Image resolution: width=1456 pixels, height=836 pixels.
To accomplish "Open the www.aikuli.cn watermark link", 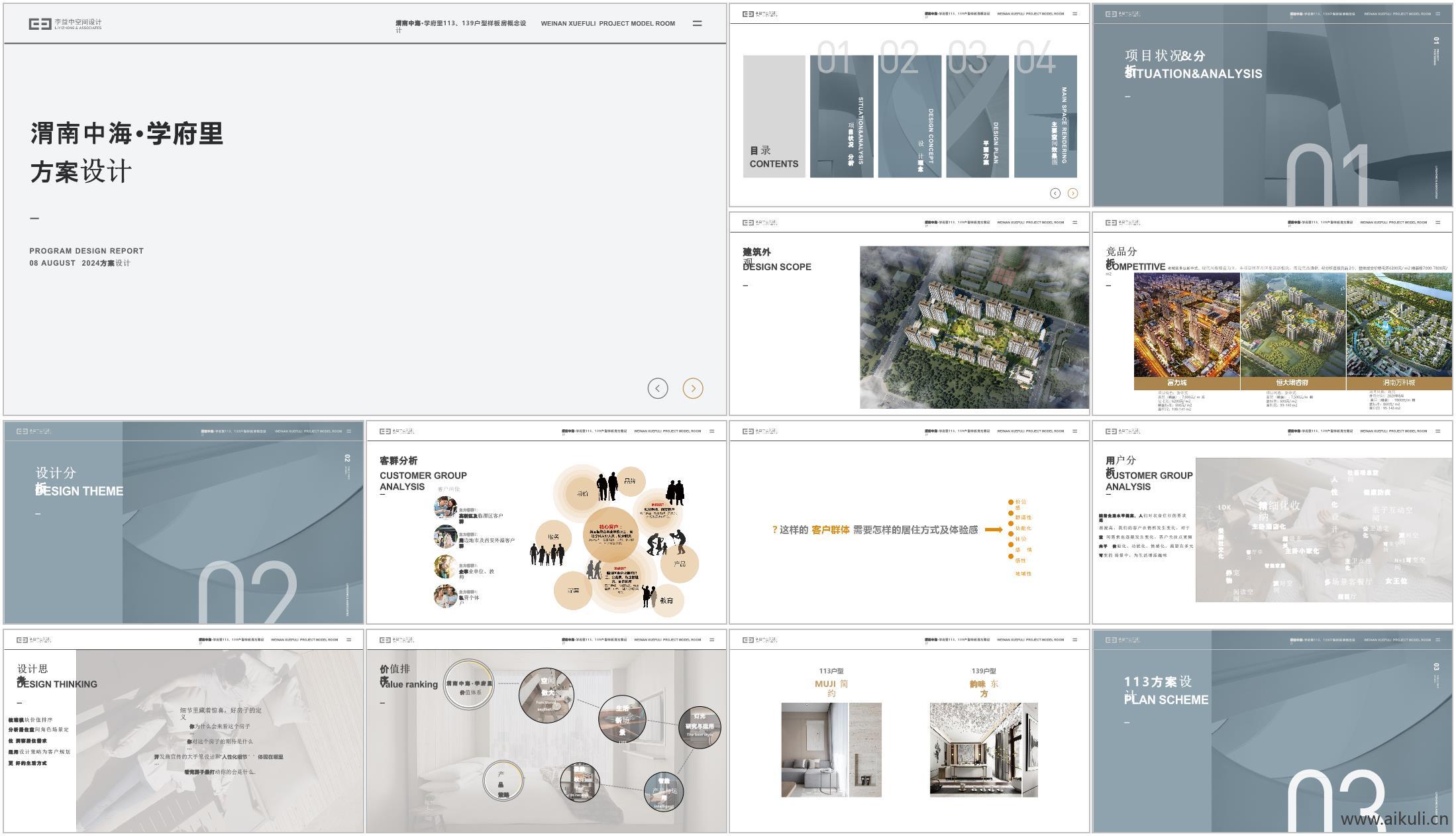I will pos(1394,819).
